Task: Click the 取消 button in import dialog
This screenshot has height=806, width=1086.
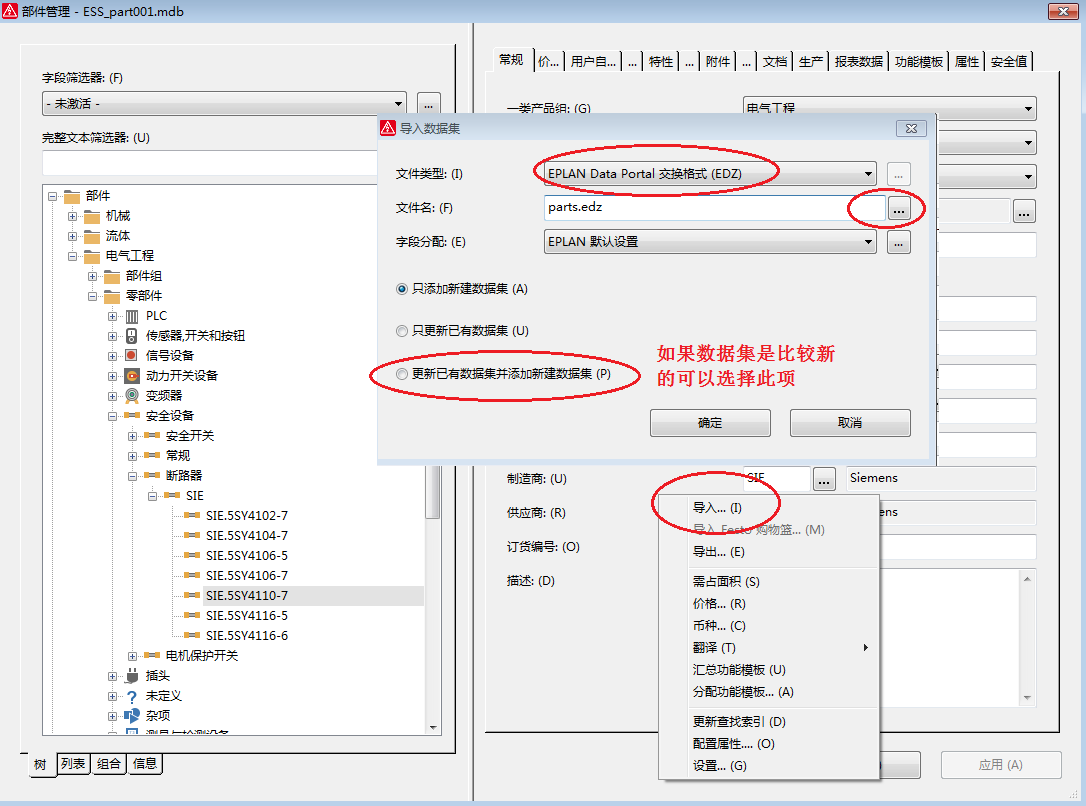Action: click(850, 423)
